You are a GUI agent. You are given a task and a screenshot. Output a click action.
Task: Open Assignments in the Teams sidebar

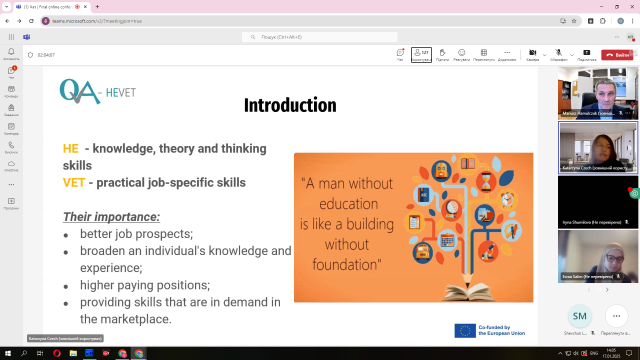pos(11,110)
